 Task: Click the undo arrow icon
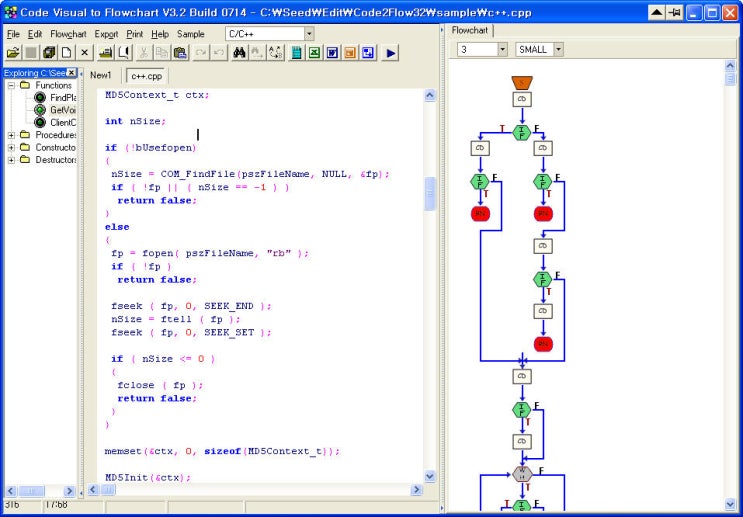point(218,53)
